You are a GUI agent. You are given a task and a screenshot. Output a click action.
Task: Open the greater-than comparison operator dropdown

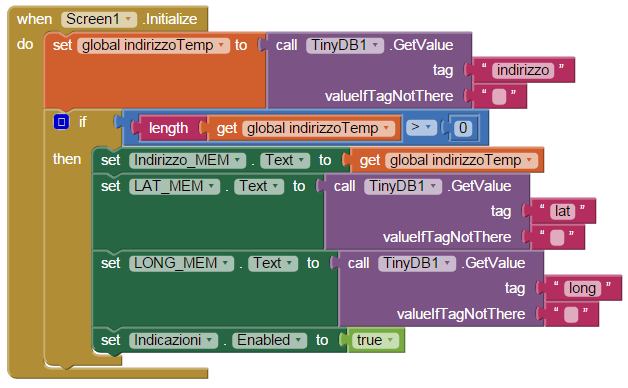421,127
